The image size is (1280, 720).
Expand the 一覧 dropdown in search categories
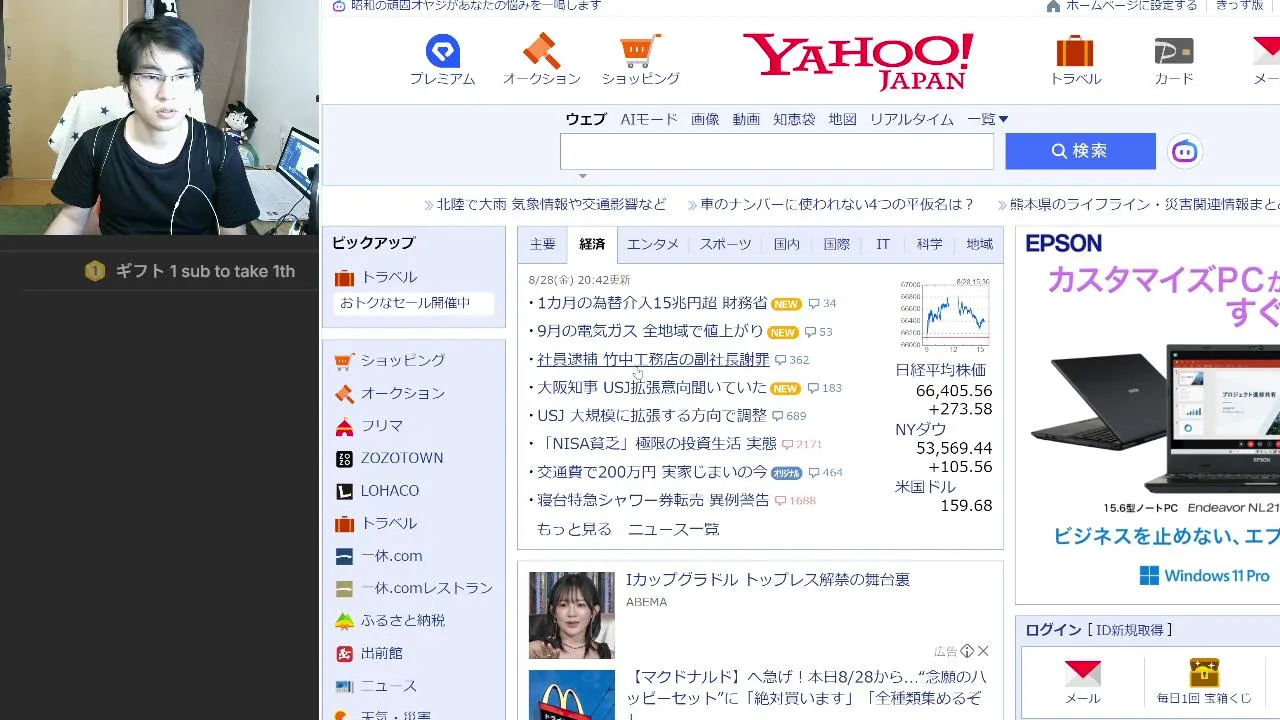[x=987, y=119]
